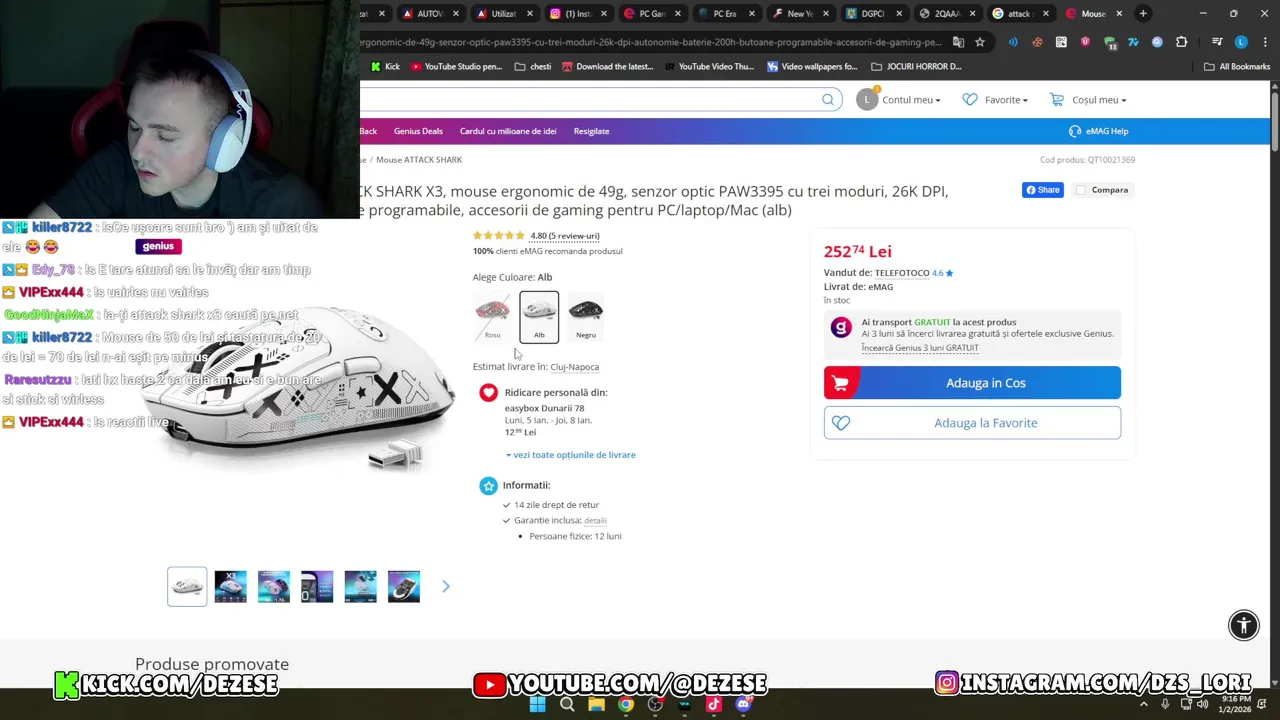Open File Explorer from taskbar
This screenshot has height=720, width=1280.
(596, 704)
